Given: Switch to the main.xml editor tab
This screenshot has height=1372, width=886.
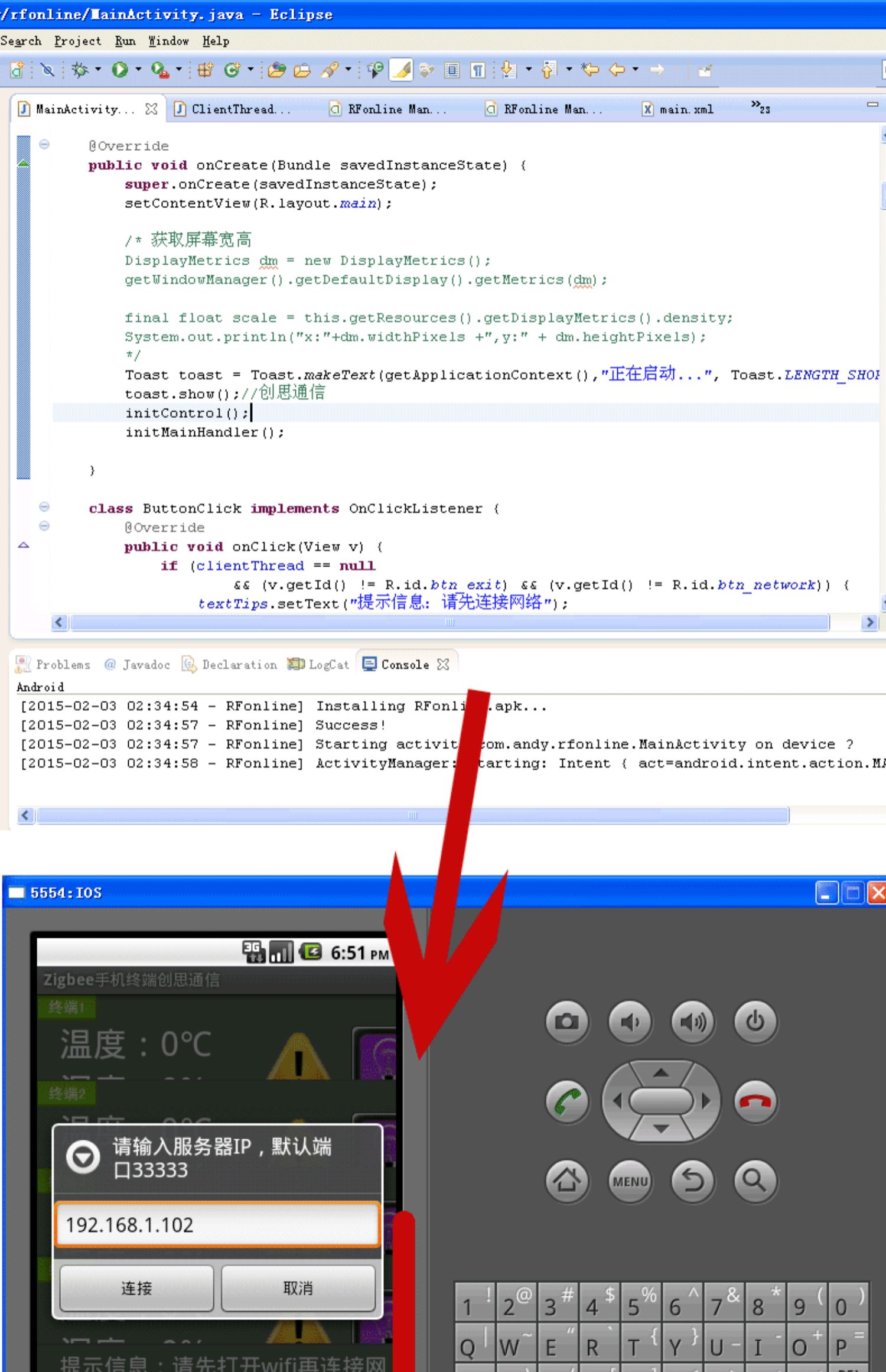Looking at the screenshot, I should [679, 109].
